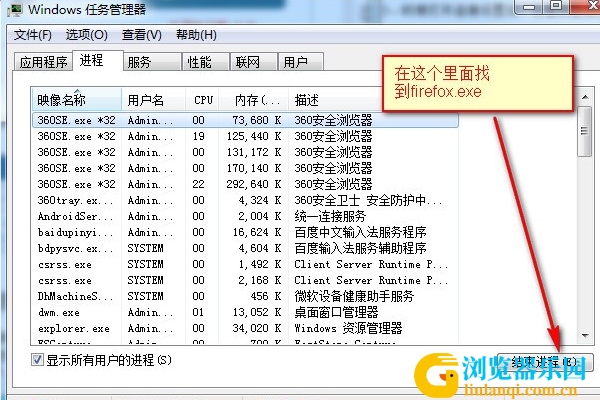This screenshot has height=400, width=600.
Task: Select the dwm.exe process
Action: pos(245,312)
